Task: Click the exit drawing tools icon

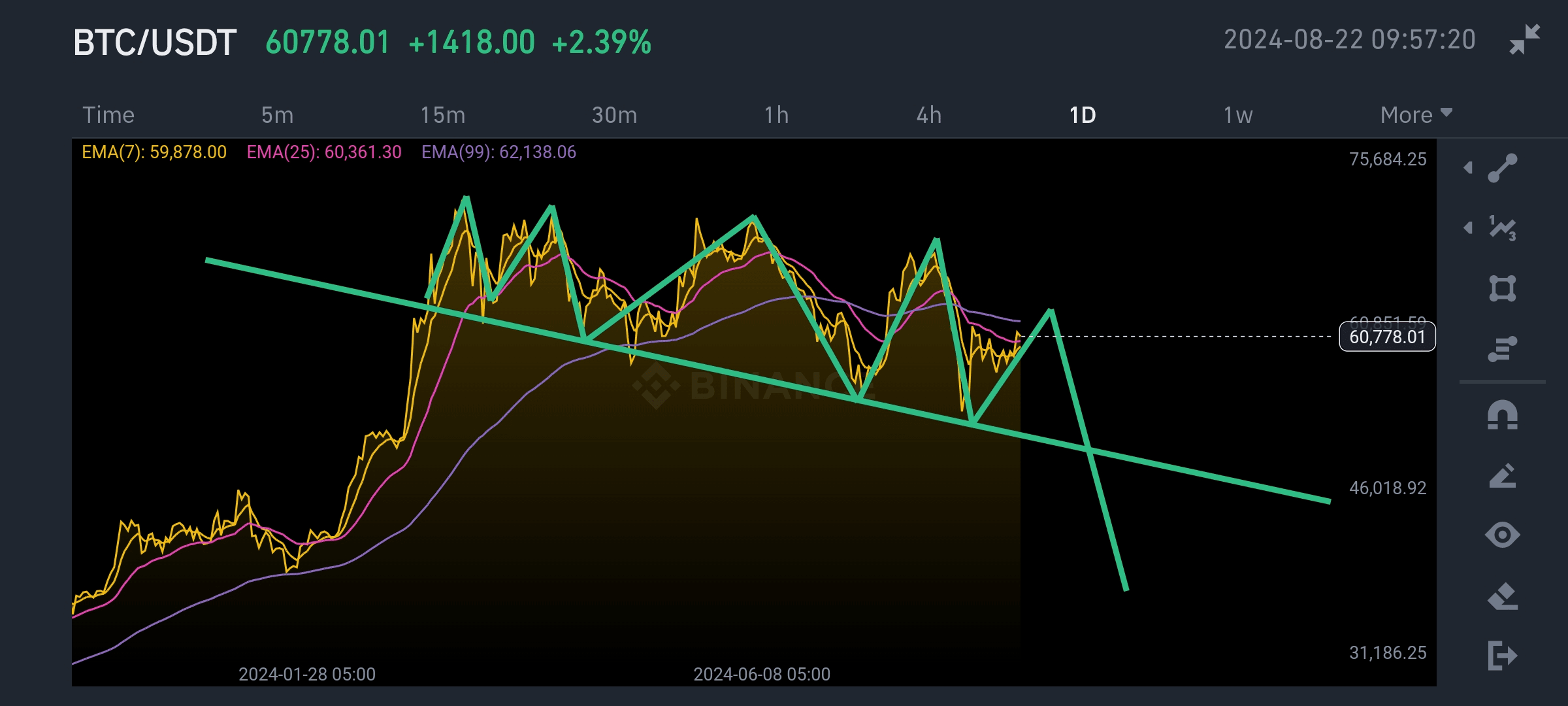Action: (1502, 655)
